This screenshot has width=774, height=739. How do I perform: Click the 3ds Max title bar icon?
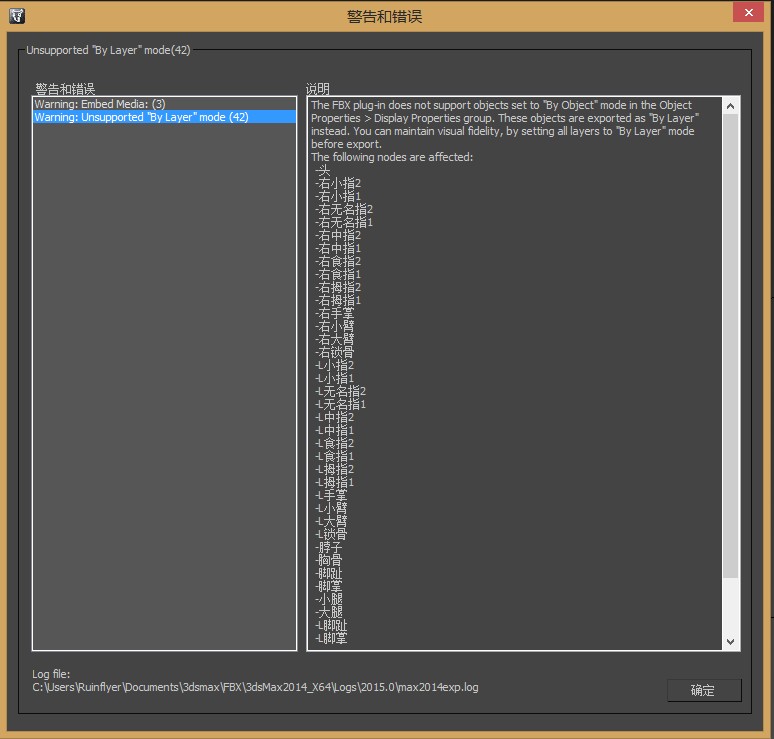17,16
